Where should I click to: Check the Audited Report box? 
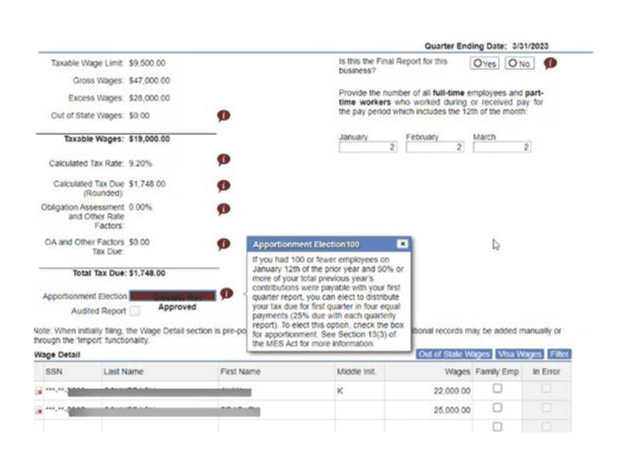click(135, 311)
